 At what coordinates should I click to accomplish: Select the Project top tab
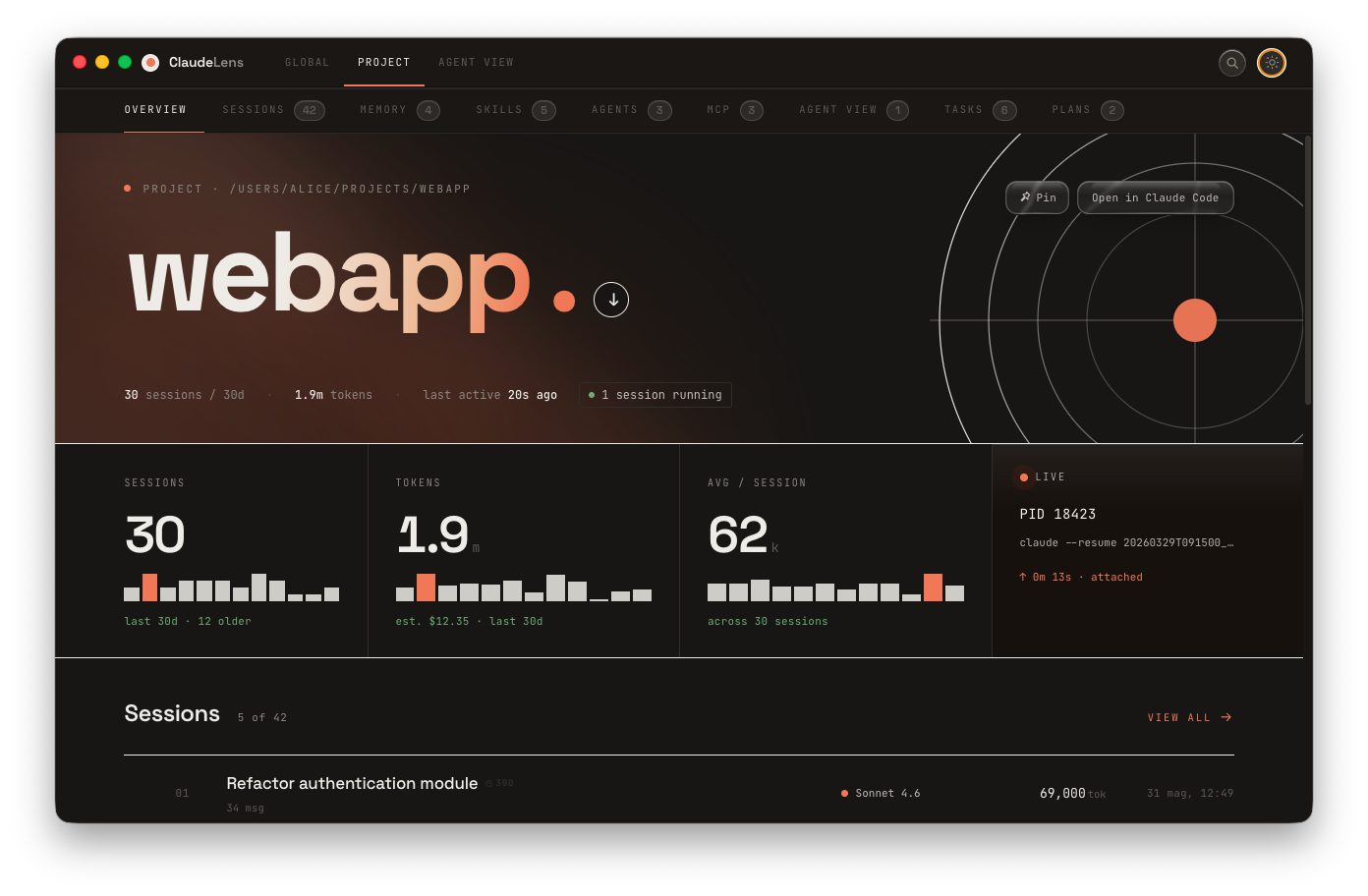(x=384, y=63)
